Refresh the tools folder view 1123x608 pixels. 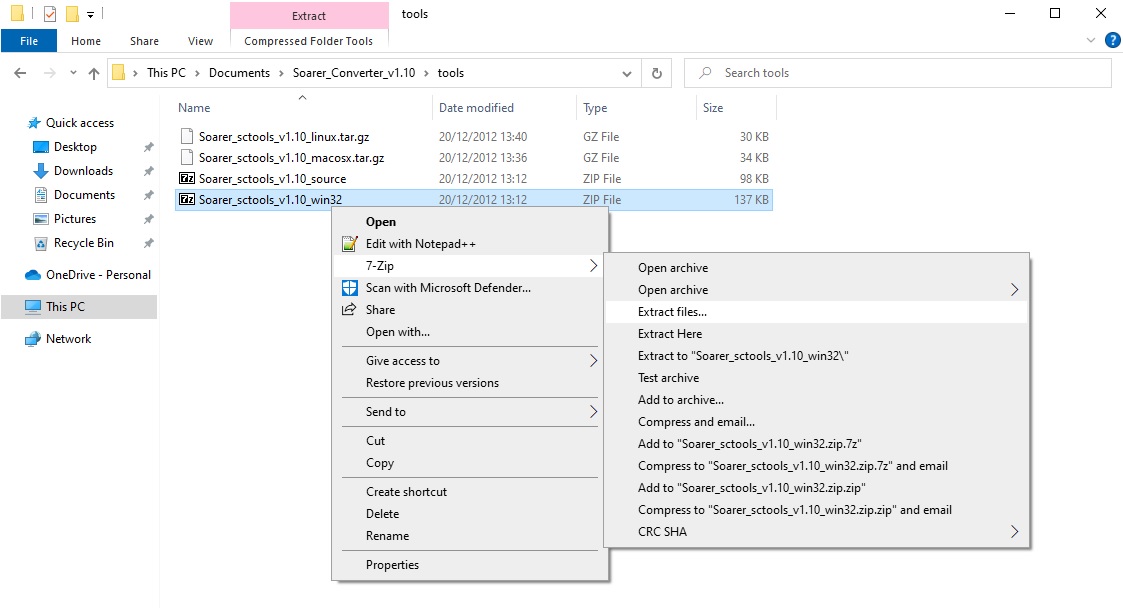click(658, 72)
